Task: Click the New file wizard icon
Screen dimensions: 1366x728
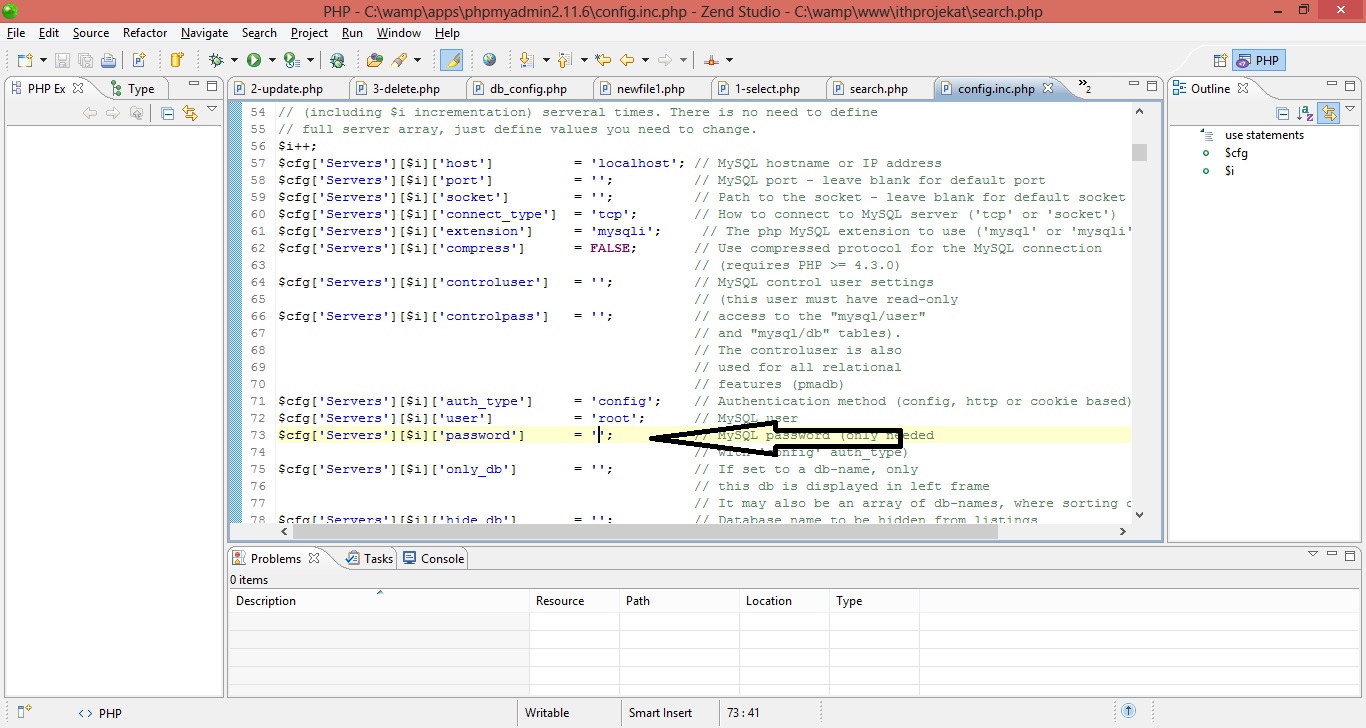Action: click(23, 60)
